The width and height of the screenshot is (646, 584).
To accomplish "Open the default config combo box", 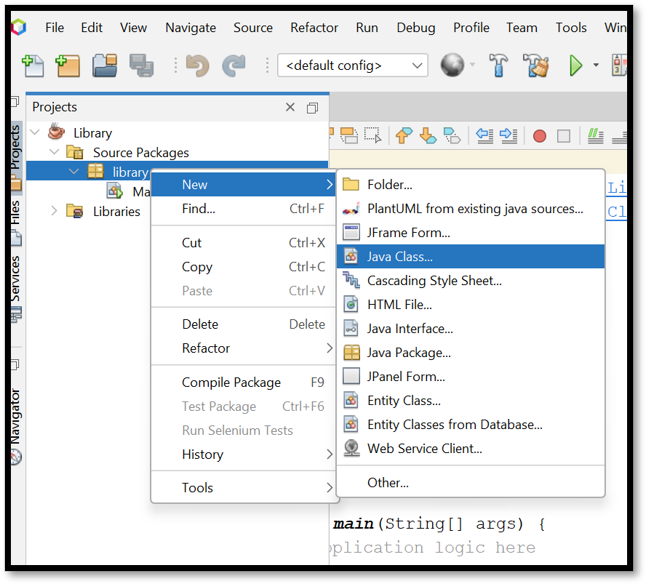I will click(353, 65).
